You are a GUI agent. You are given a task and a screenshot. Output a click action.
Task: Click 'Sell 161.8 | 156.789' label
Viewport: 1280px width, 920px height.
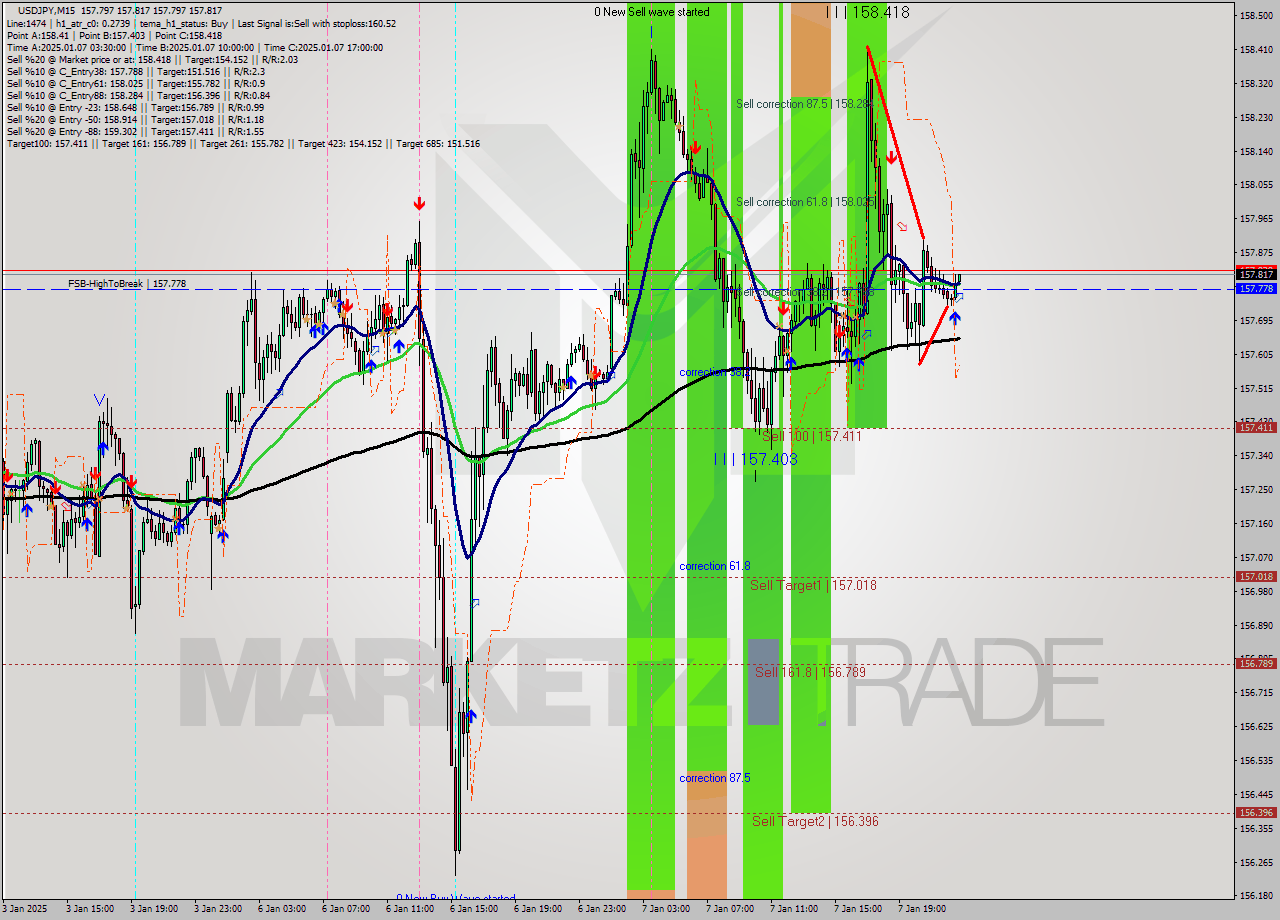[x=810, y=672]
